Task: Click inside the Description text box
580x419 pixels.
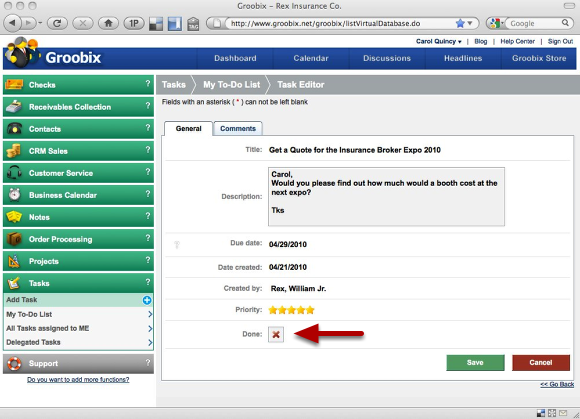Action: (386, 196)
